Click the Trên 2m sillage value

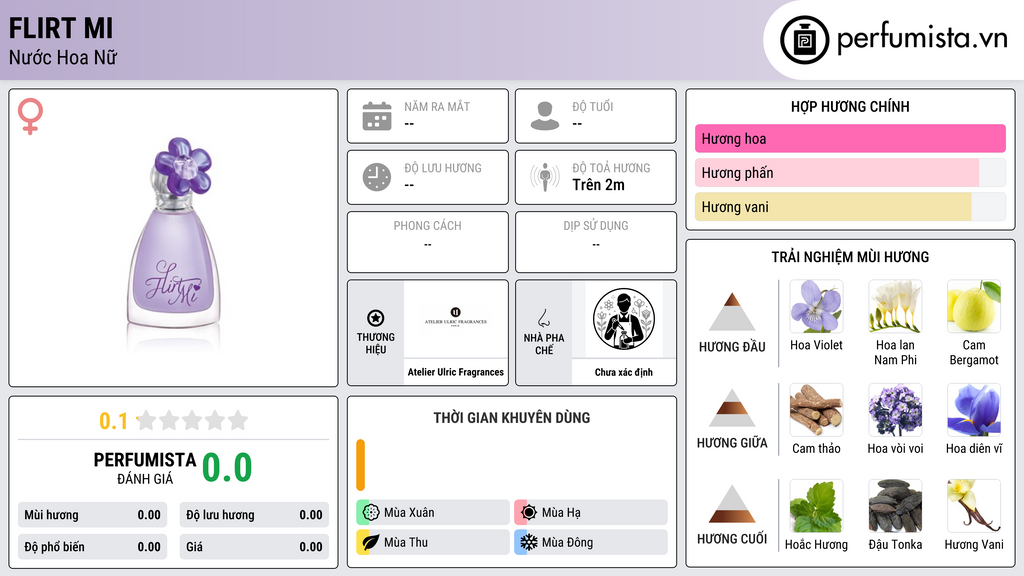(x=598, y=185)
